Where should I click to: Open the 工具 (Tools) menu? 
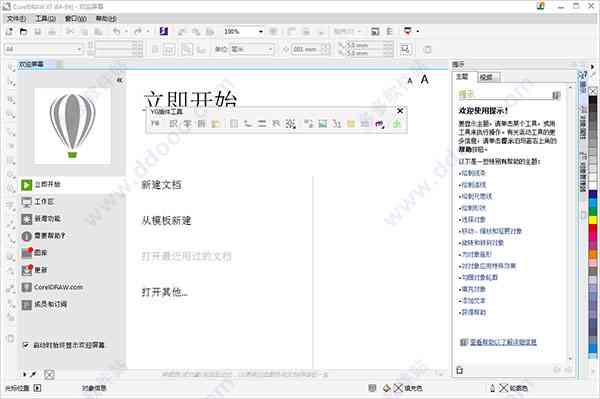click(x=46, y=18)
